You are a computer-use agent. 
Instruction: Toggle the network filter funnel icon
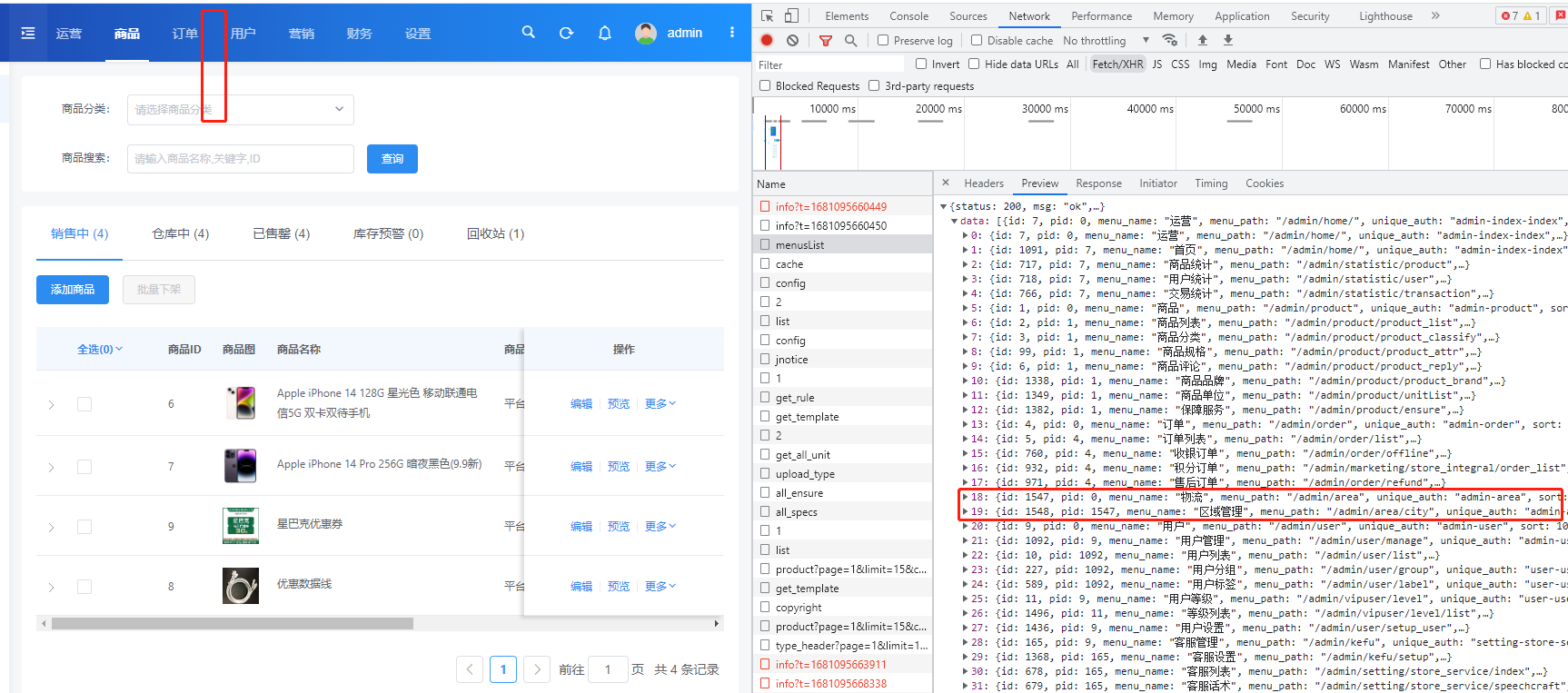(x=826, y=40)
